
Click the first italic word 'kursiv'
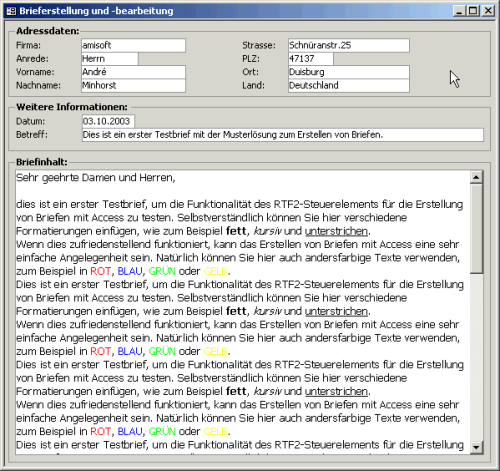point(268,231)
